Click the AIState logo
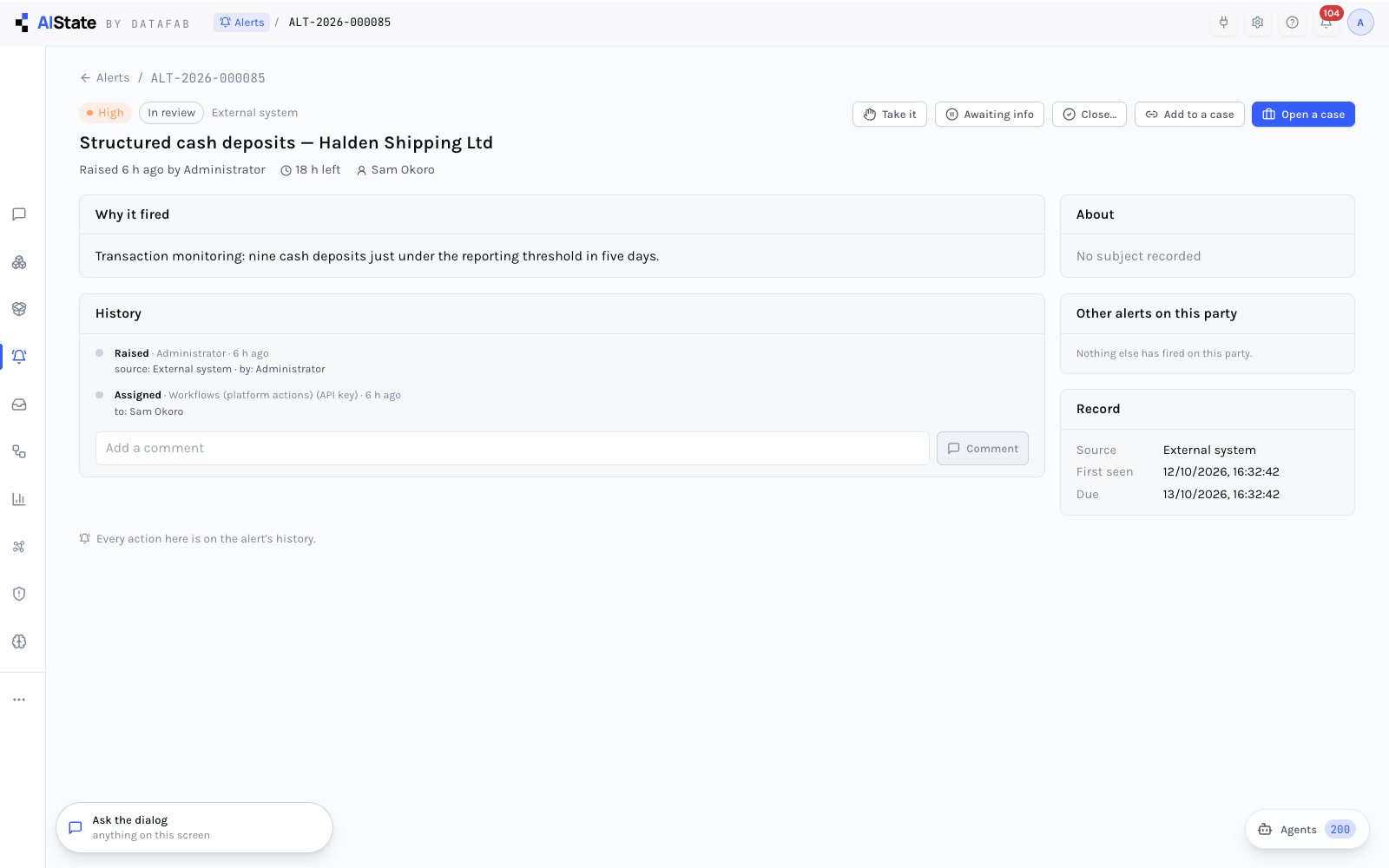The image size is (1389, 868). coord(57,23)
